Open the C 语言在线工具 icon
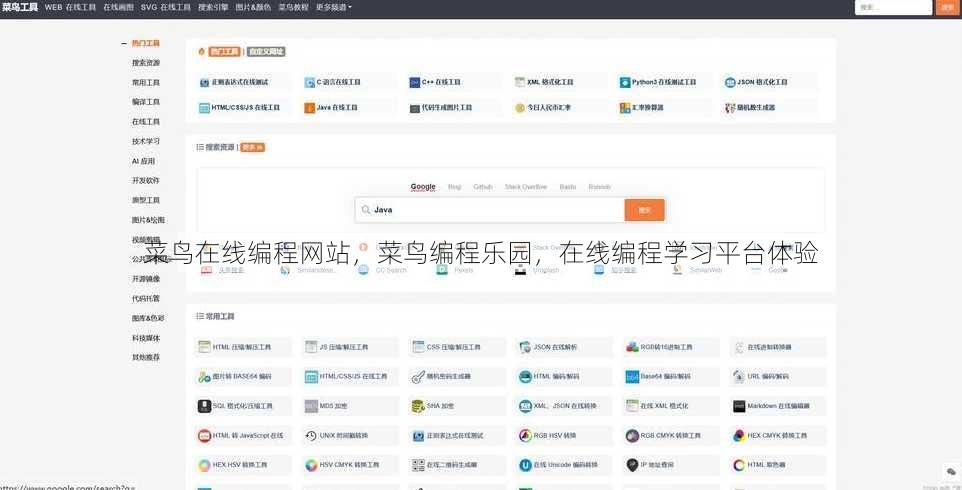Screen dimensions: 962x490 point(310,82)
